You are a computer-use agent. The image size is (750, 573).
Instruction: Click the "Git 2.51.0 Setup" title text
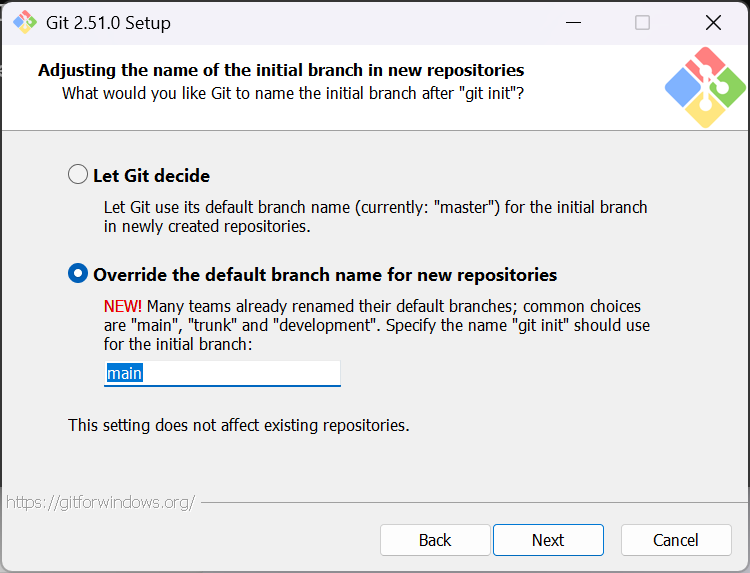coord(108,22)
